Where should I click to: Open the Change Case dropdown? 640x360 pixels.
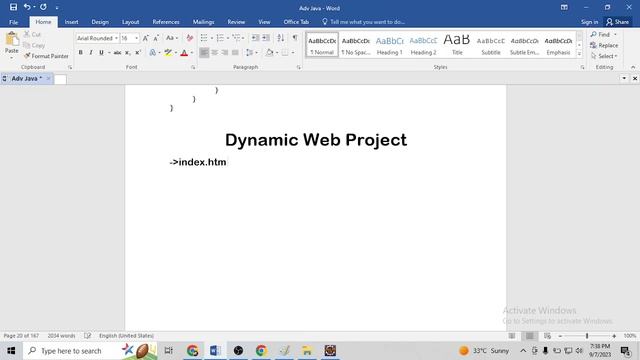pyautogui.click(x=172, y=38)
